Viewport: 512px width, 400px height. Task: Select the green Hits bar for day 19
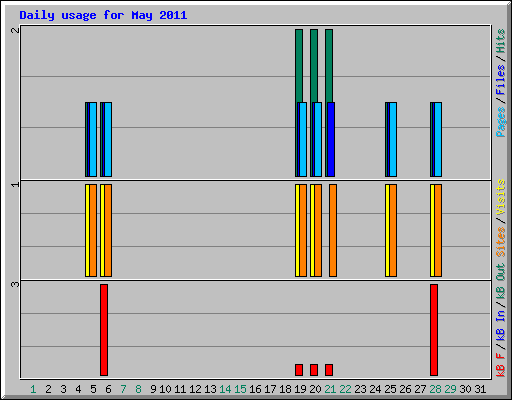coord(299,65)
